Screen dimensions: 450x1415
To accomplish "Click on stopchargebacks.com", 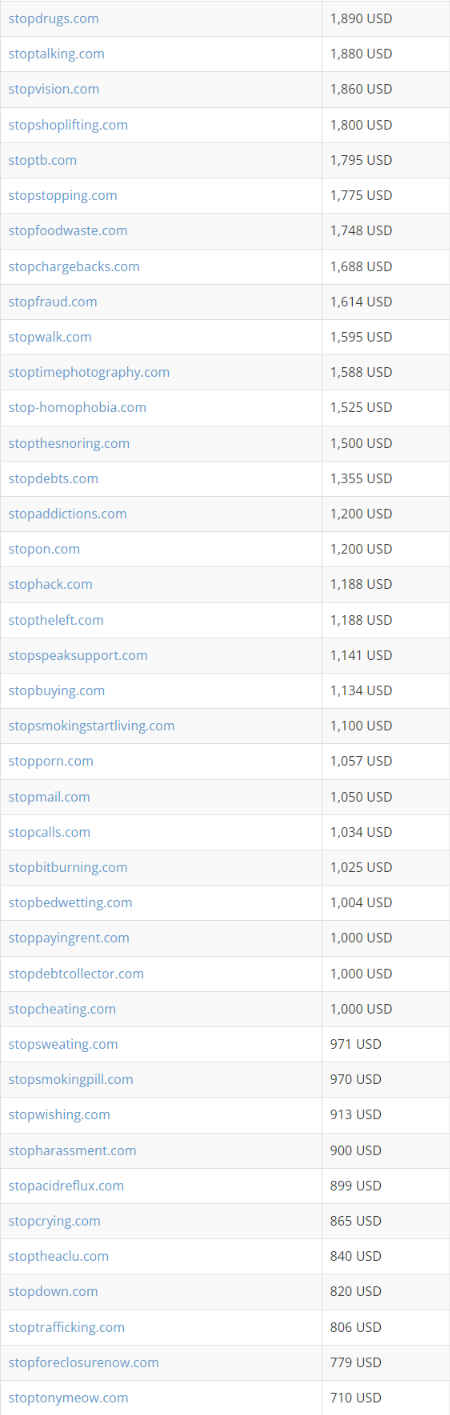I will pos(74,266).
